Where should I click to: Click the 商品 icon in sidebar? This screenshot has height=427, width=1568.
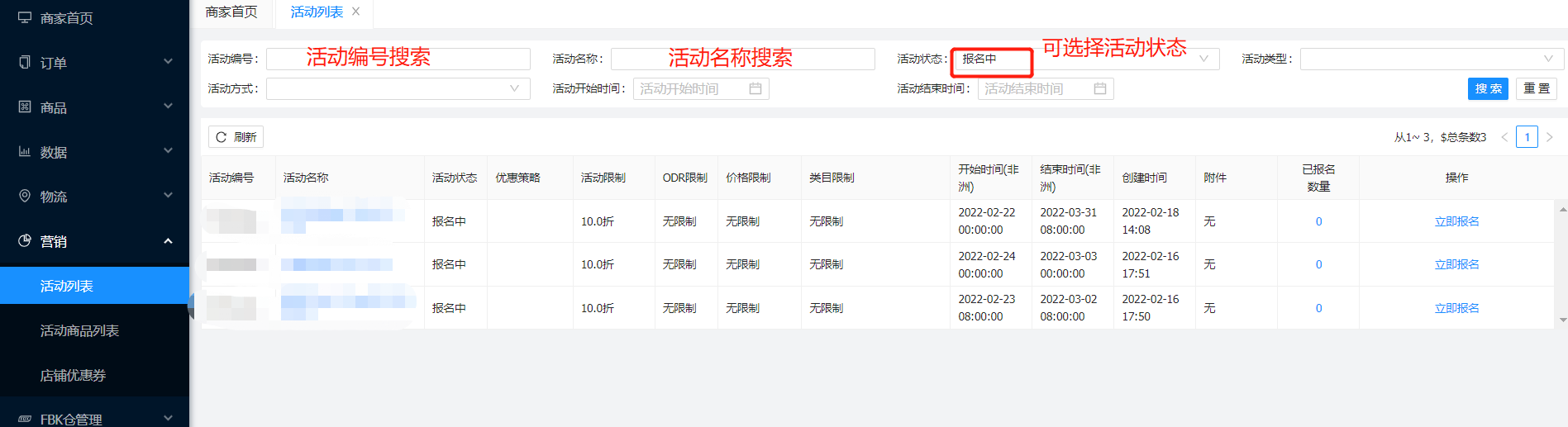tap(25, 107)
